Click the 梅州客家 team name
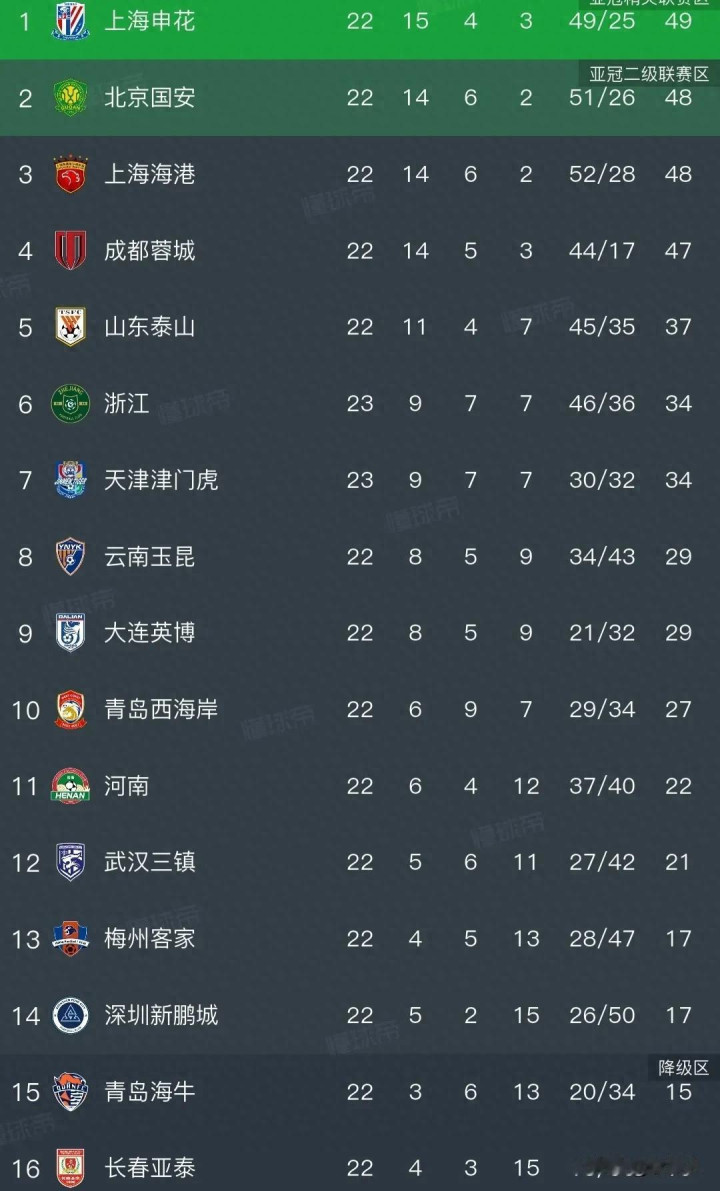This screenshot has height=1191, width=720. point(150,939)
